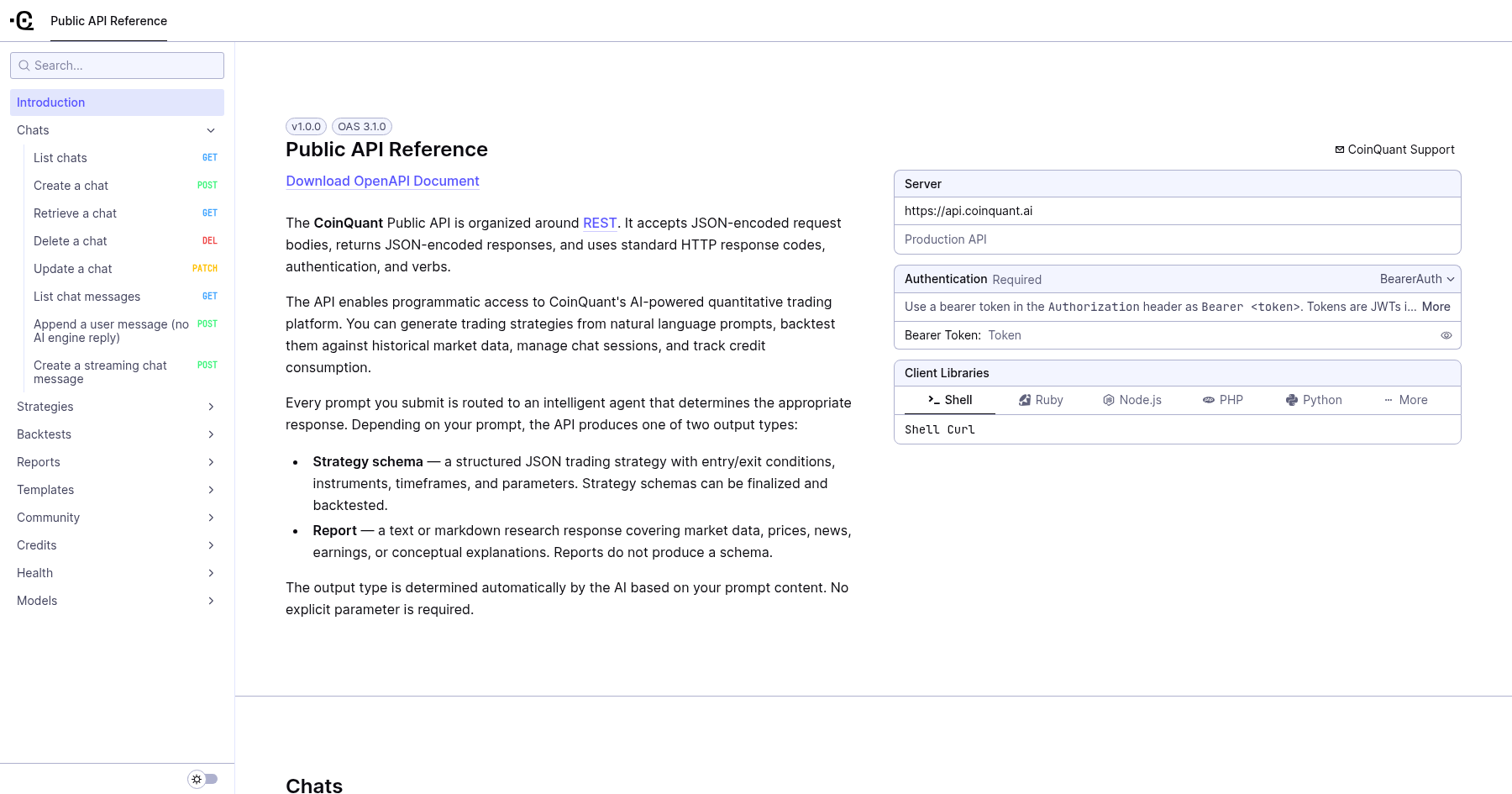Open Create a streaming chat message endpoint
This screenshot has width=1512, height=794.
pyautogui.click(x=125, y=372)
